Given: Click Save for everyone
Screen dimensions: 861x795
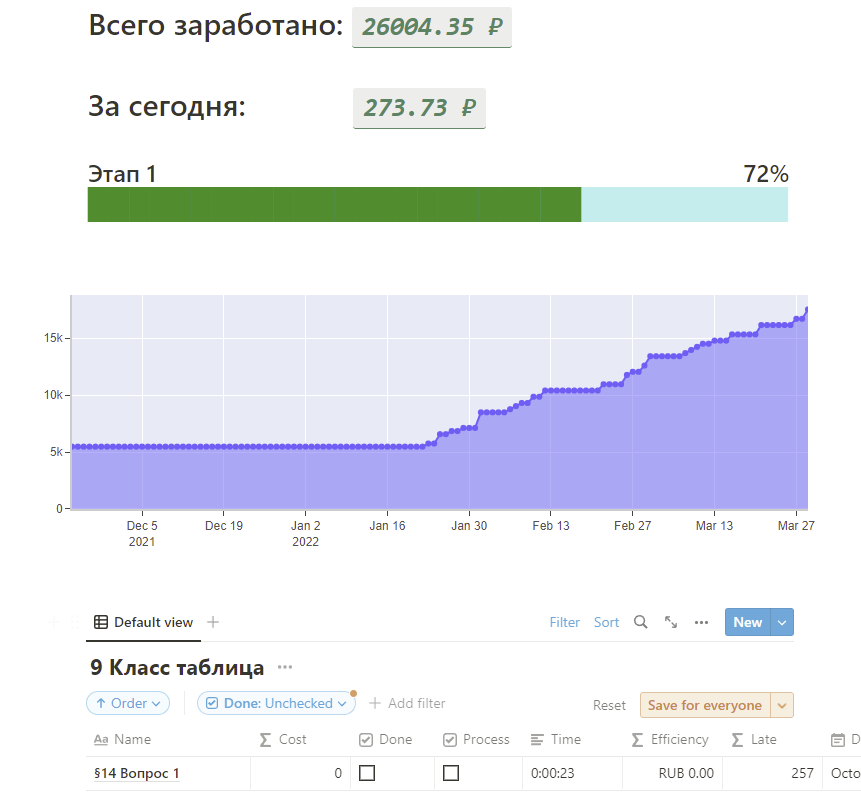Looking at the screenshot, I should point(705,705).
